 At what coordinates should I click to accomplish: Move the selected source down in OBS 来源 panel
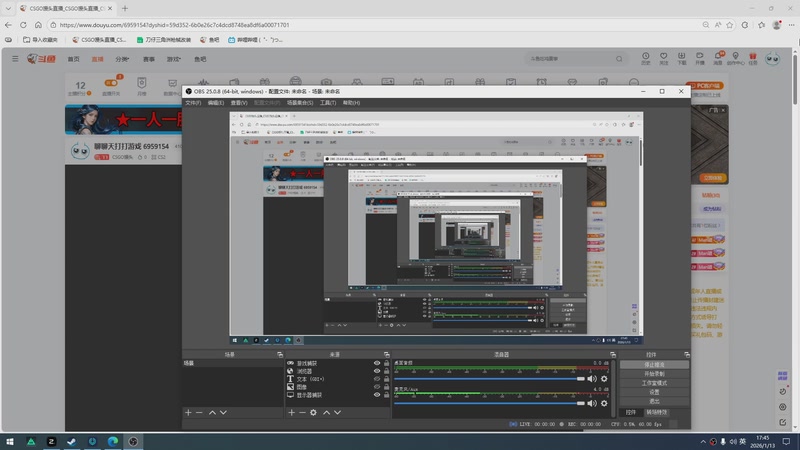pyautogui.click(x=338, y=412)
